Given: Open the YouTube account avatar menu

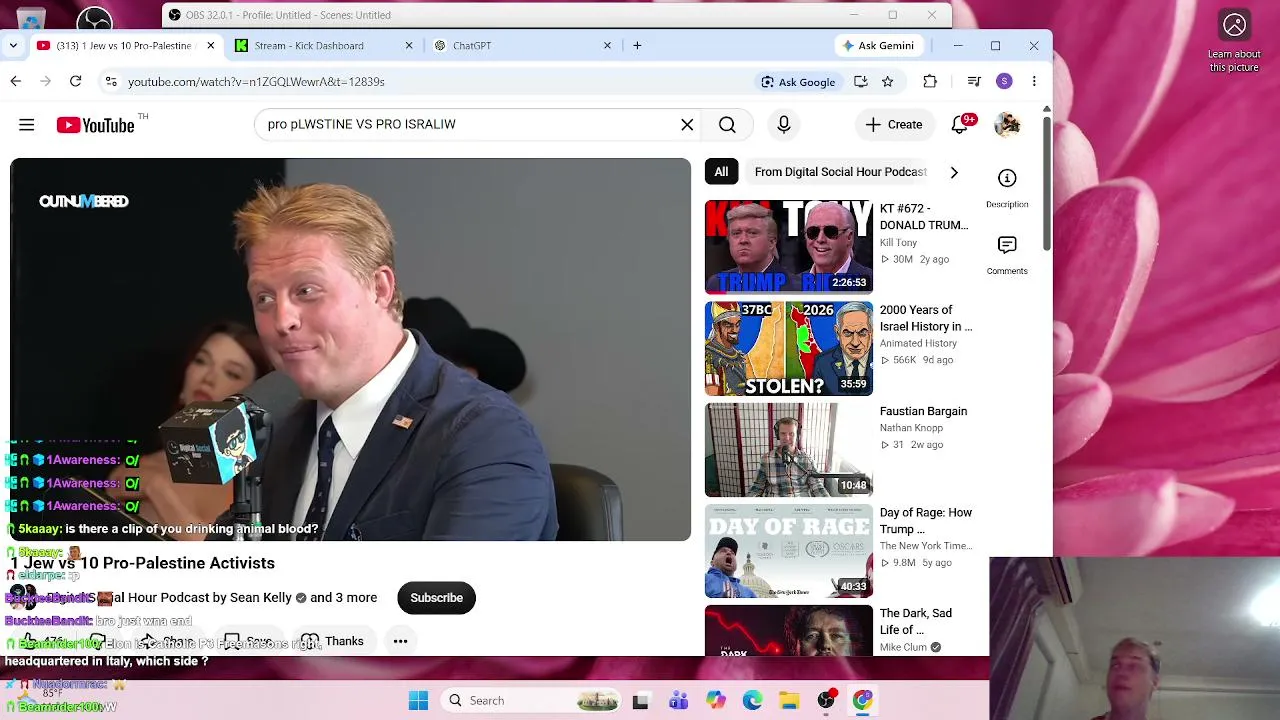Looking at the screenshot, I should [x=1007, y=124].
